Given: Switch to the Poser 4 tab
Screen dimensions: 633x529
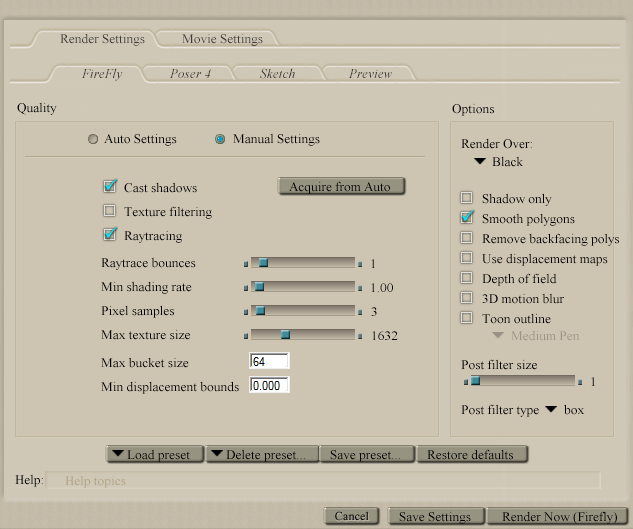Looking at the screenshot, I should 190,73.
